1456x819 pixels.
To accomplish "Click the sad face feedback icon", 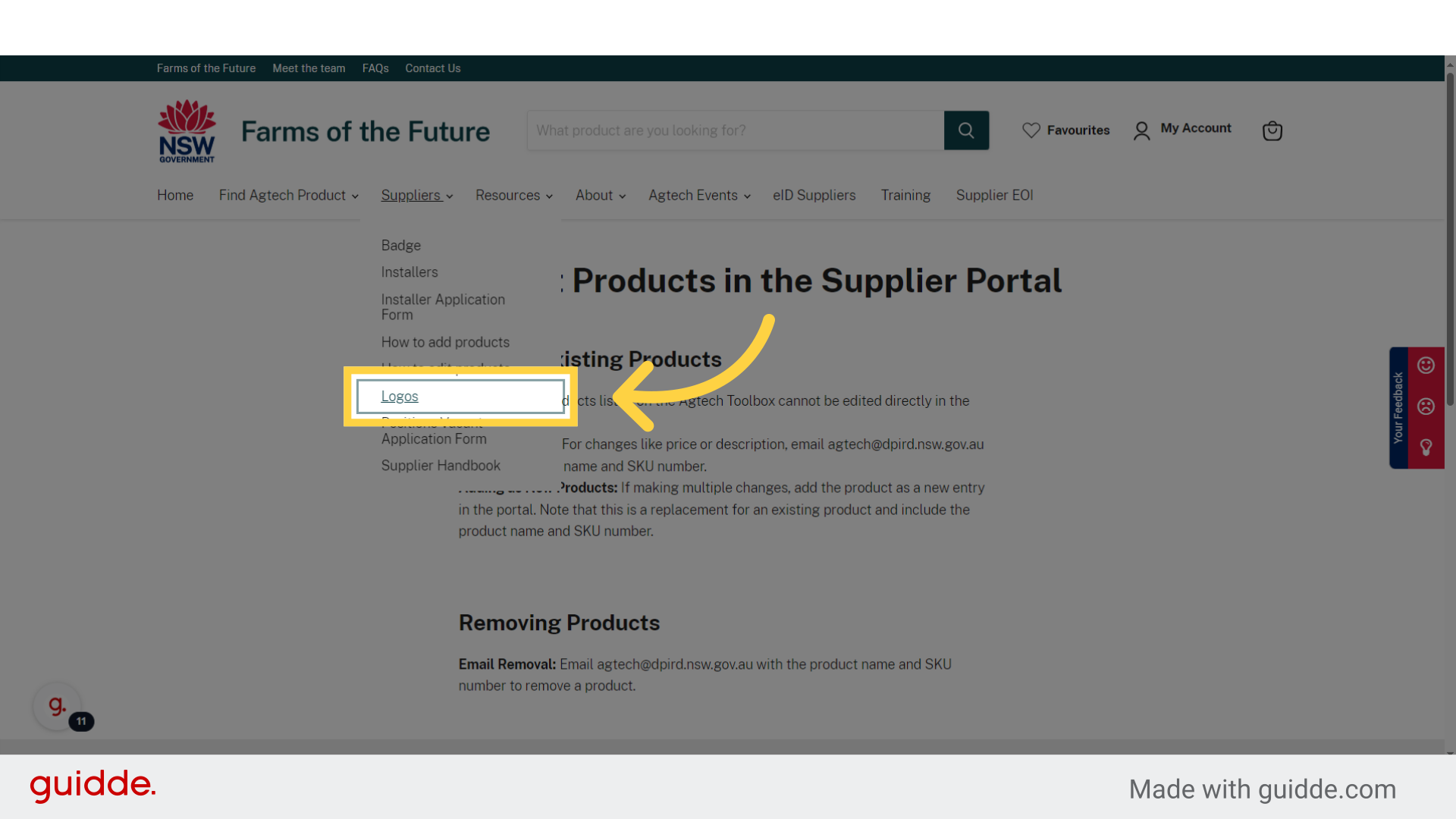I will pyautogui.click(x=1426, y=406).
